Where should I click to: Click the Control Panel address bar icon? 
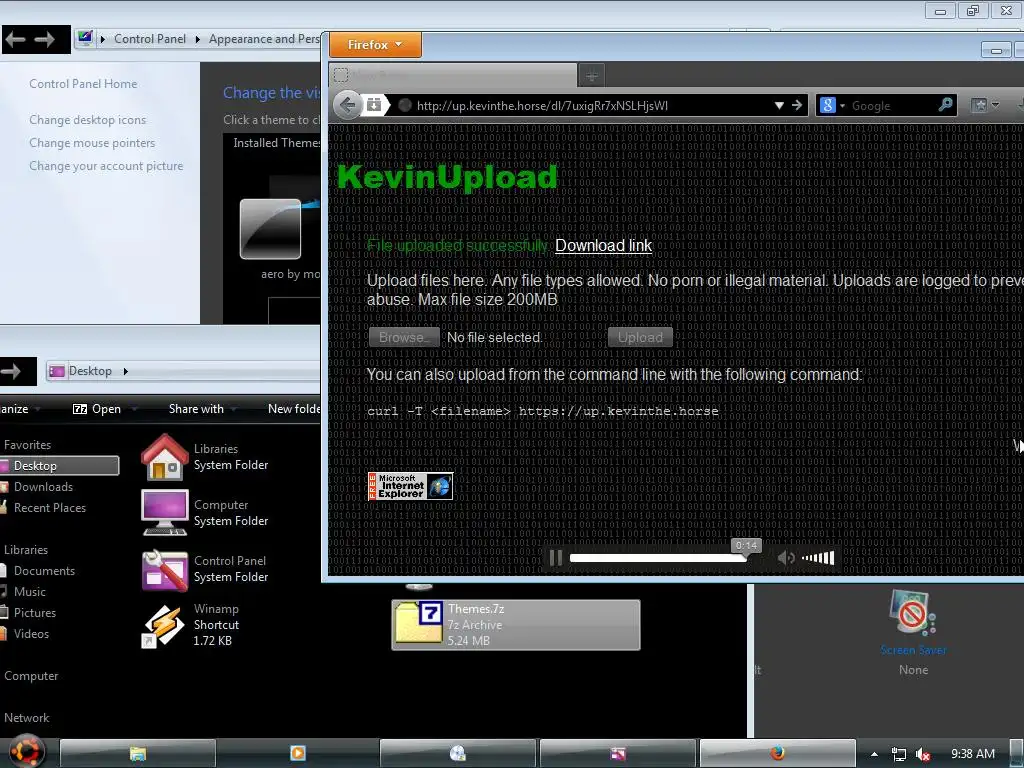point(85,39)
